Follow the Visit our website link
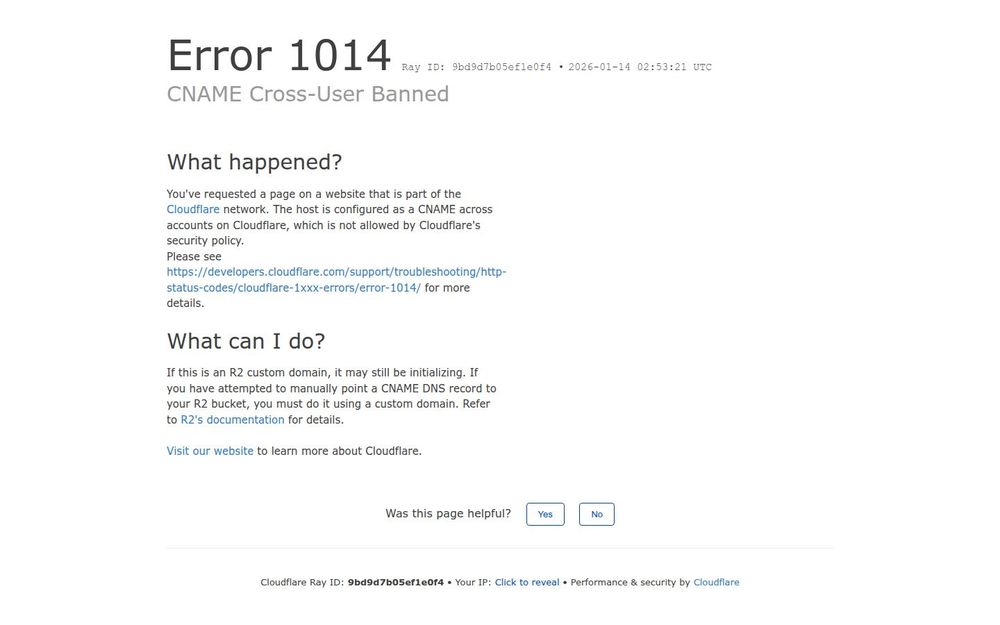This screenshot has width=1000, height=625. click(210, 452)
